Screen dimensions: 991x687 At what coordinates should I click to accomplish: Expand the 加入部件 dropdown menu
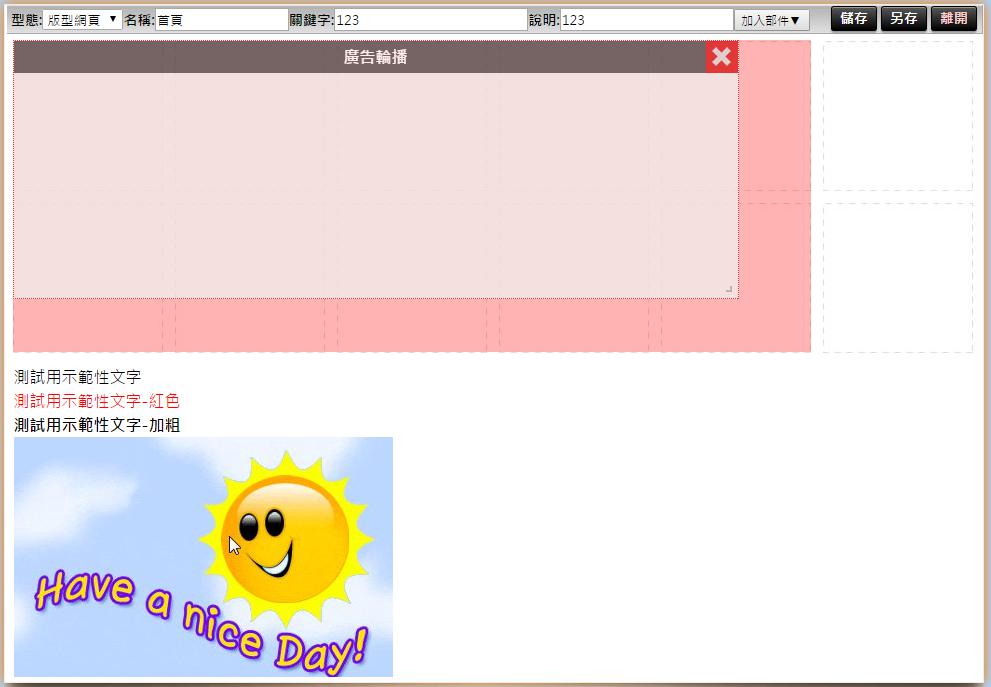tap(771, 20)
